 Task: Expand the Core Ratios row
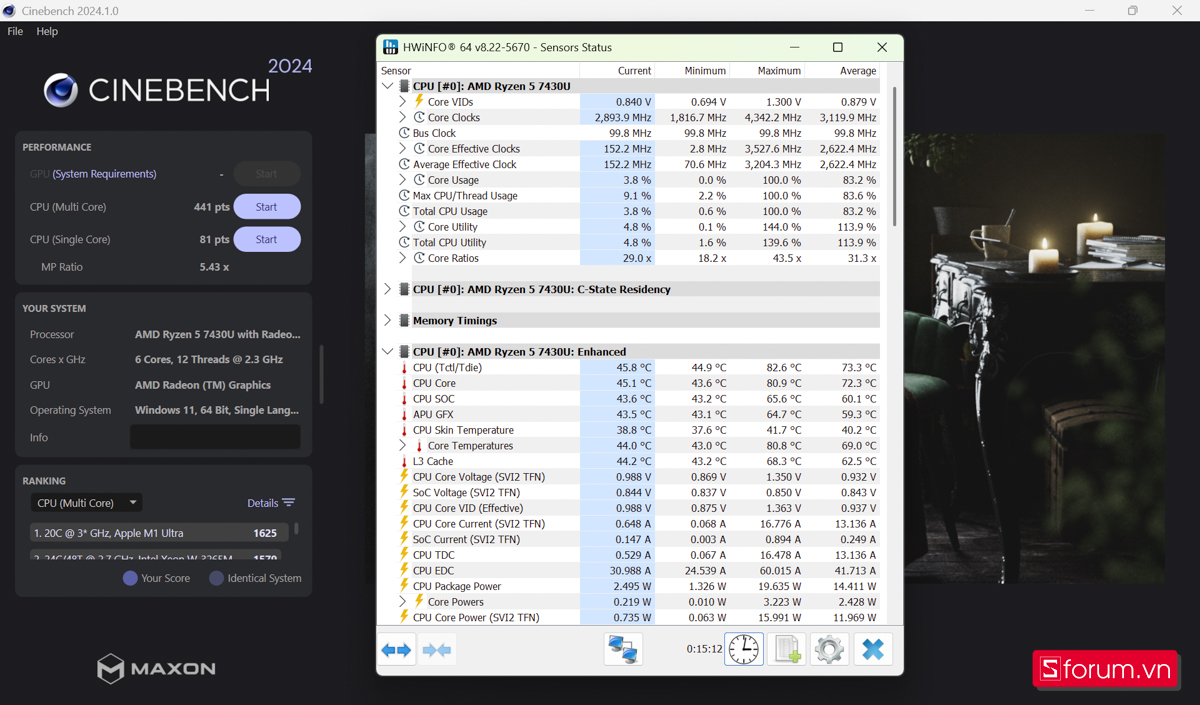coord(403,258)
